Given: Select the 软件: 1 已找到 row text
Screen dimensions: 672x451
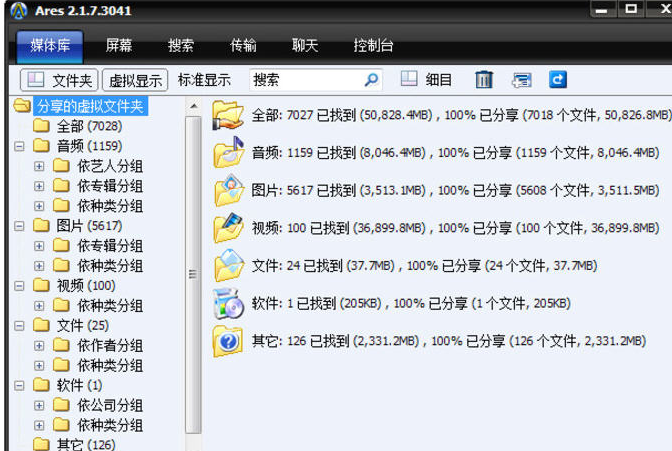Looking at the screenshot, I should [411, 304].
